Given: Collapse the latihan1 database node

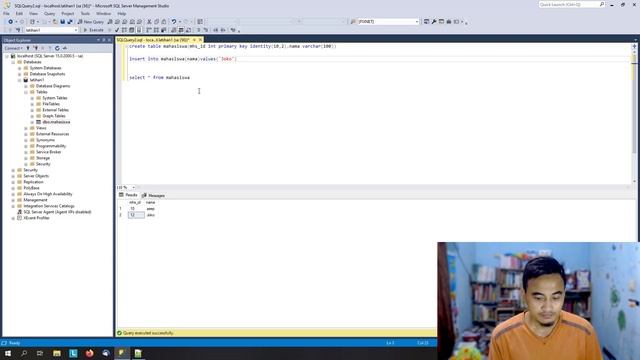Looking at the screenshot, I should 19,80.
